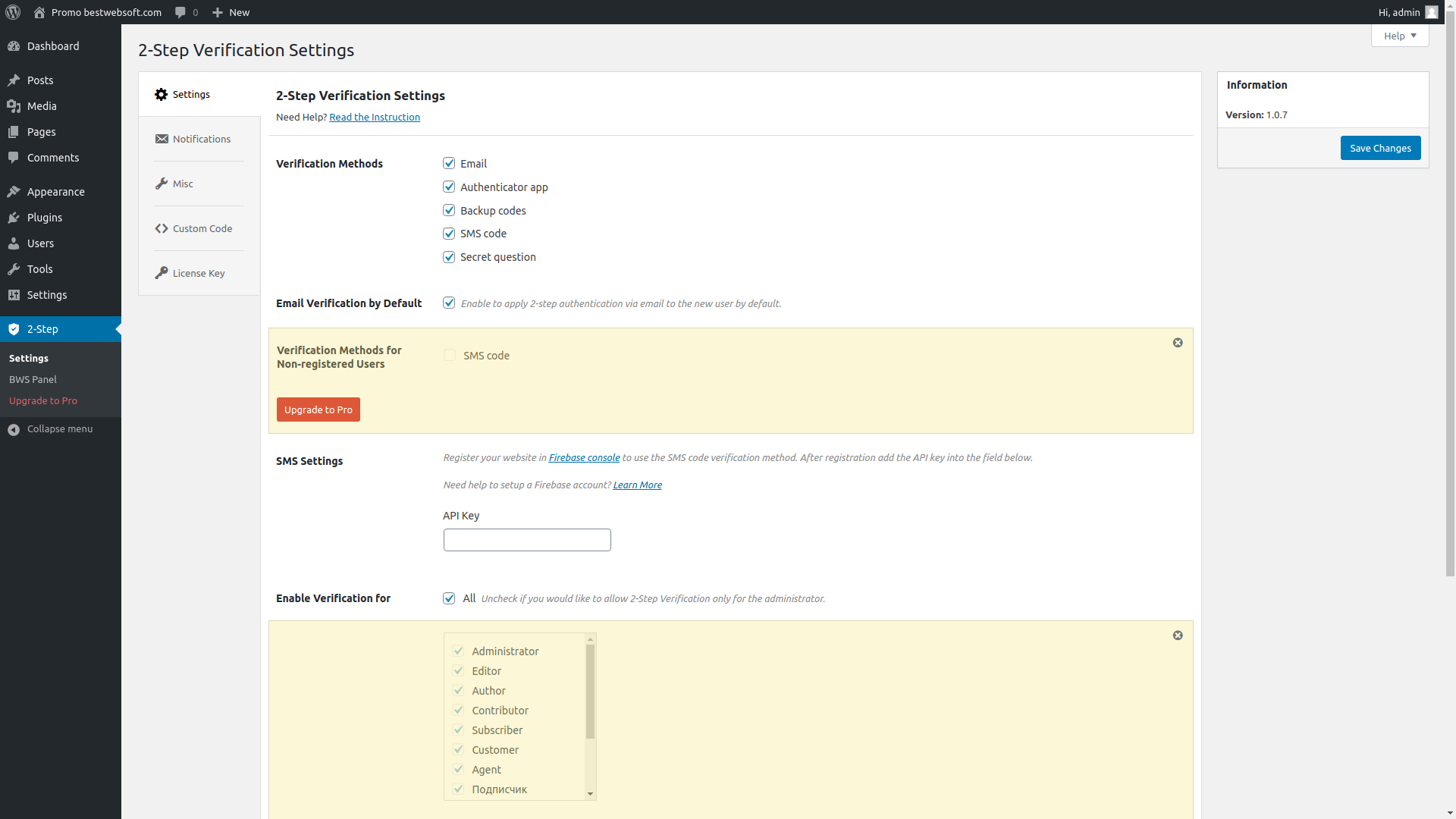This screenshot has height=819, width=1456.
Task: Open the Learn More link
Action: click(x=637, y=485)
